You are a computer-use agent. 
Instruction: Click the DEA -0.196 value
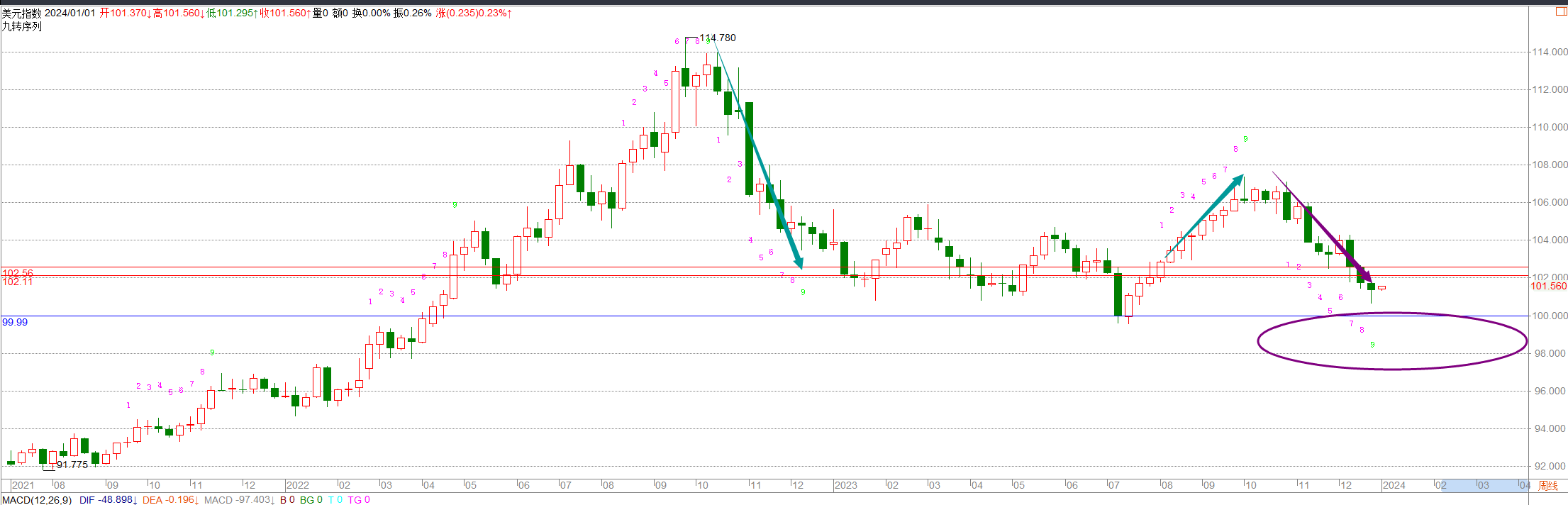(x=170, y=500)
